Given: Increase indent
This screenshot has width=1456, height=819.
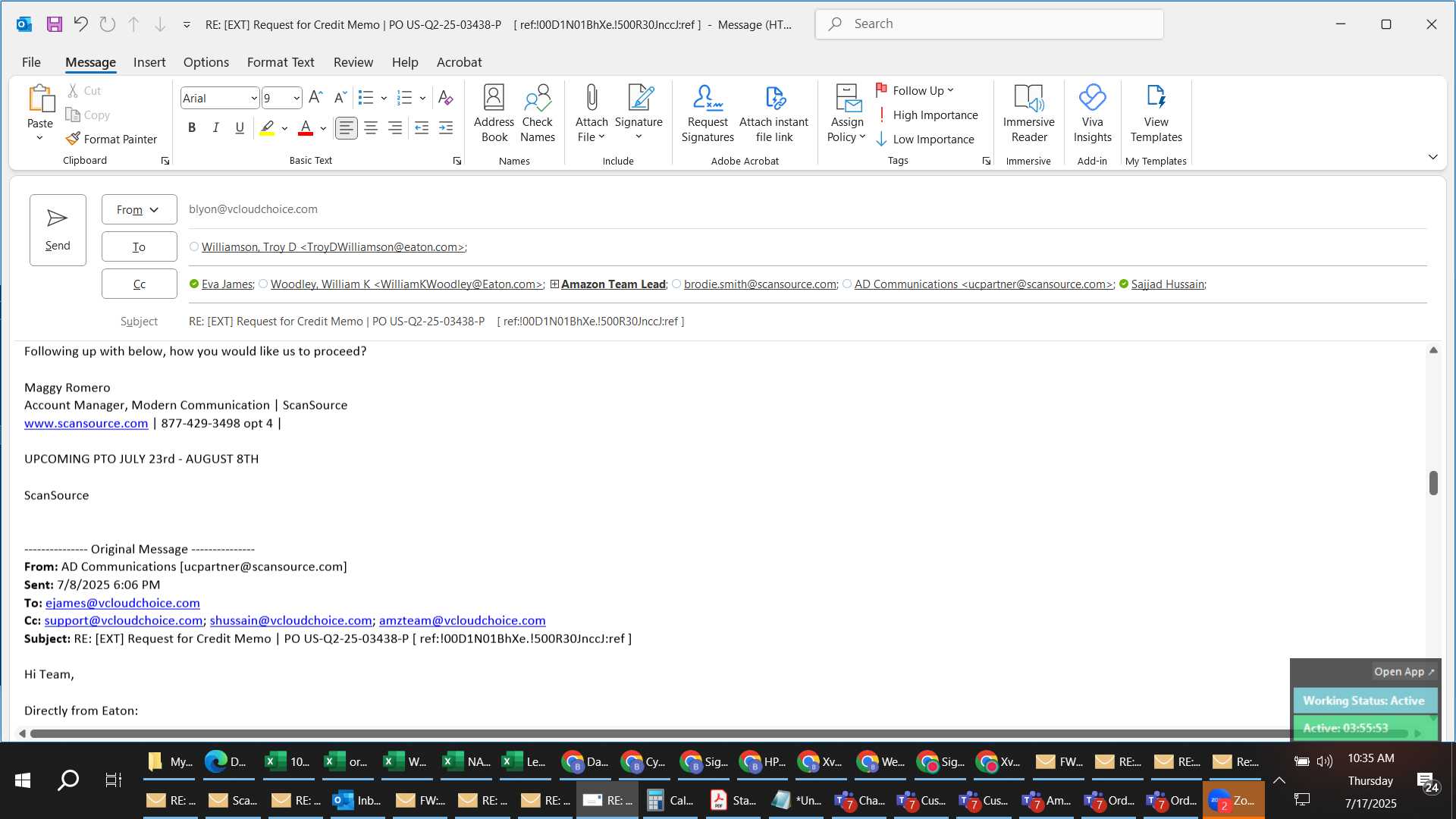Looking at the screenshot, I should click(x=446, y=127).
